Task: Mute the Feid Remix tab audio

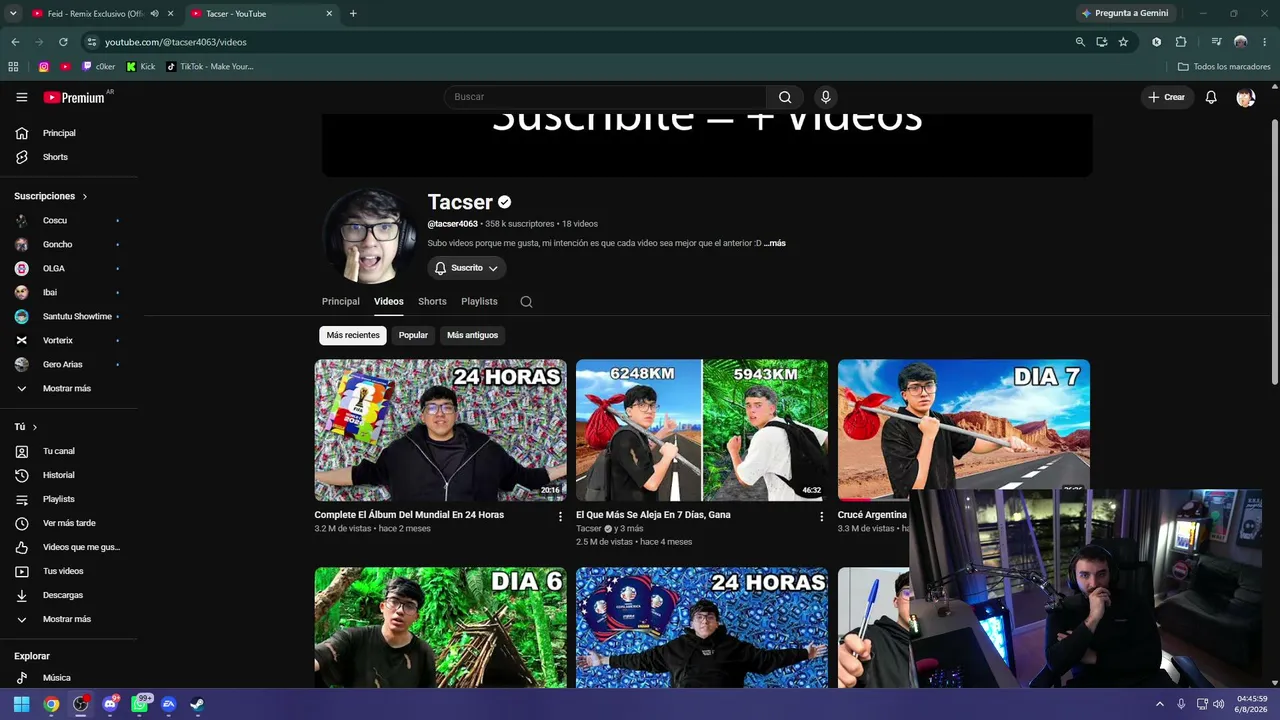Action: (154, 14)
